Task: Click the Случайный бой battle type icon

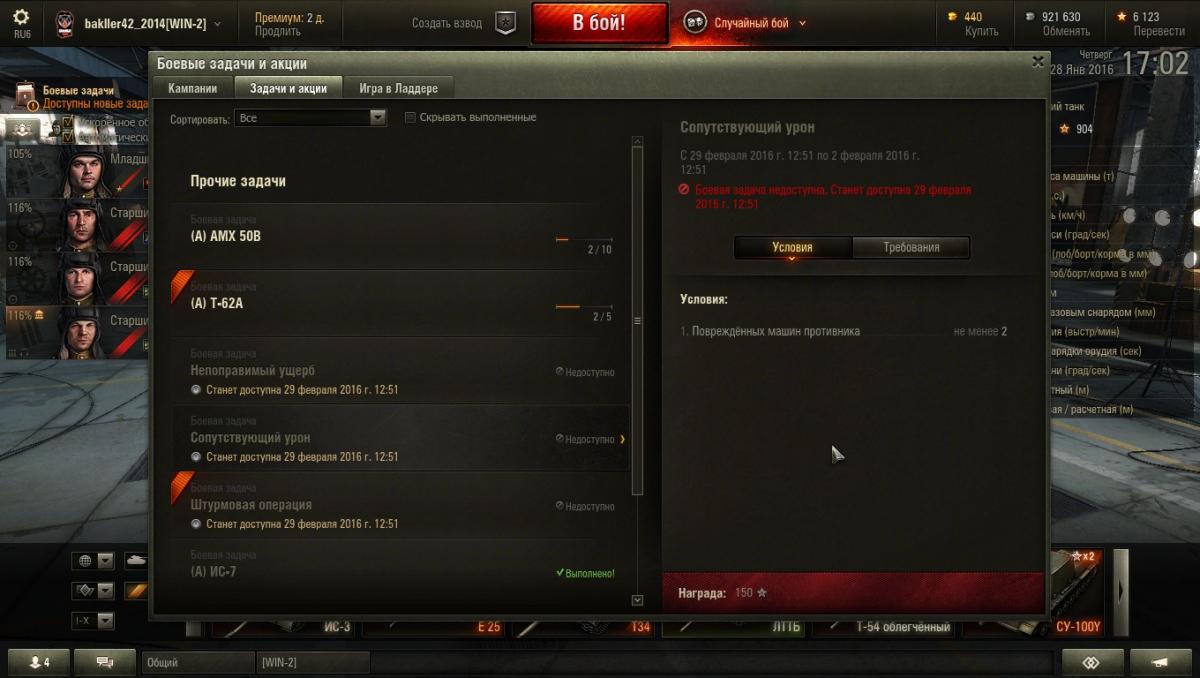Action: coord(695,22)
